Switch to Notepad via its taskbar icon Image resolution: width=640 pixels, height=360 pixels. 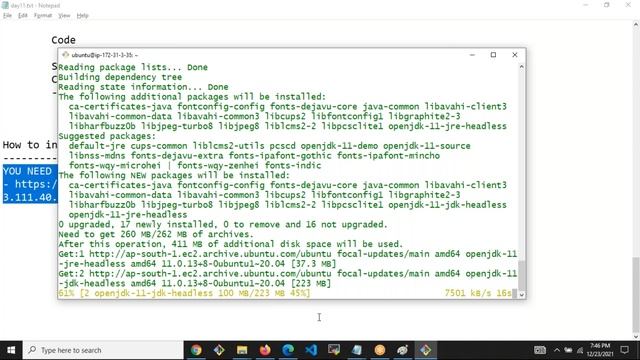tap(356, 350)
